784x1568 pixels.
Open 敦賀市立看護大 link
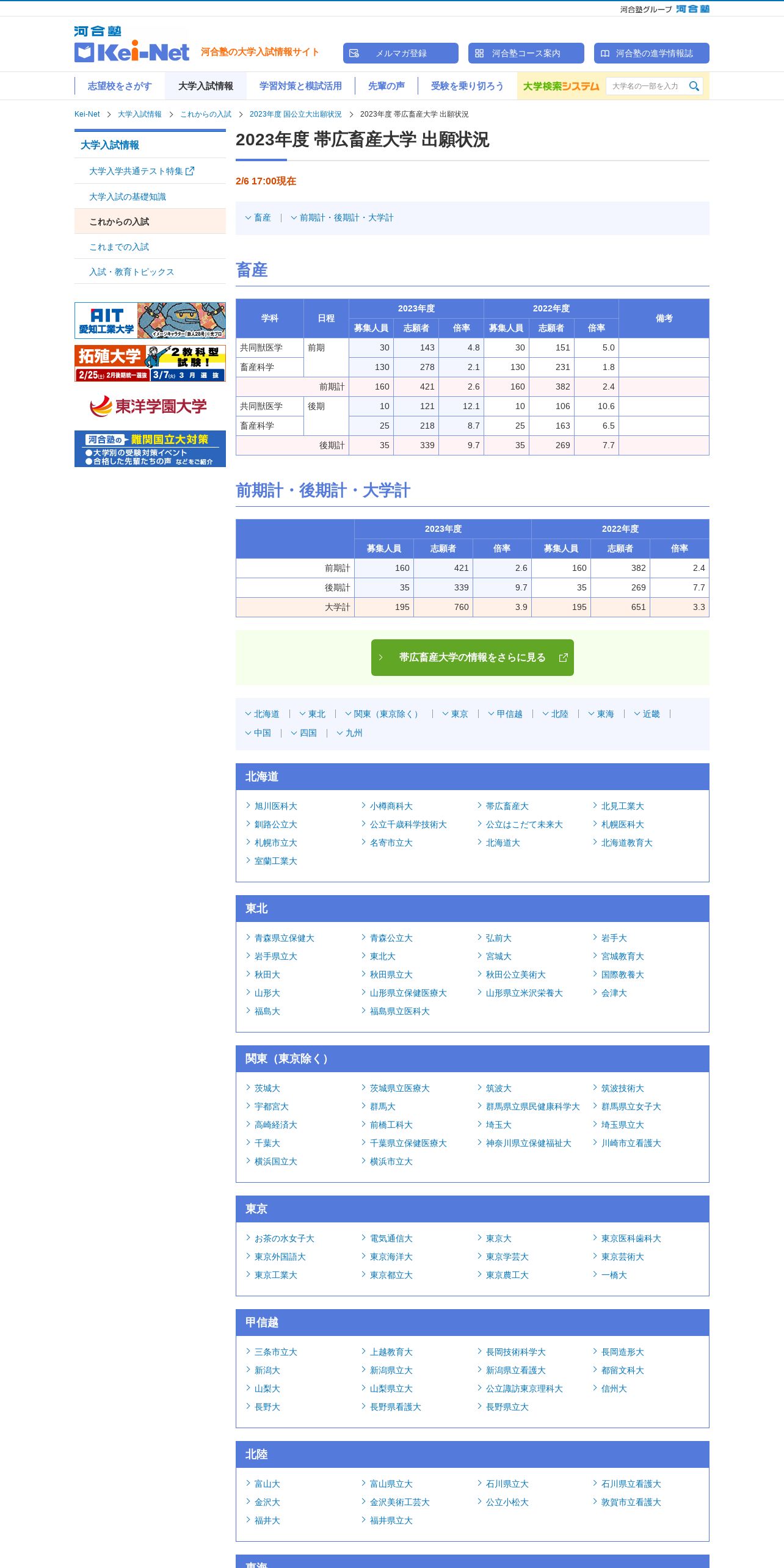tap(631, 1502)
